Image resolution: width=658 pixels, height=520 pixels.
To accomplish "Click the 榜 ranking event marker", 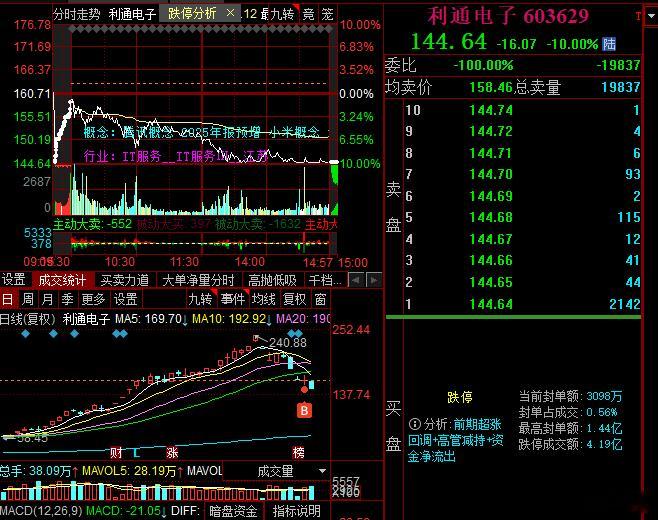I will (298, 452).
